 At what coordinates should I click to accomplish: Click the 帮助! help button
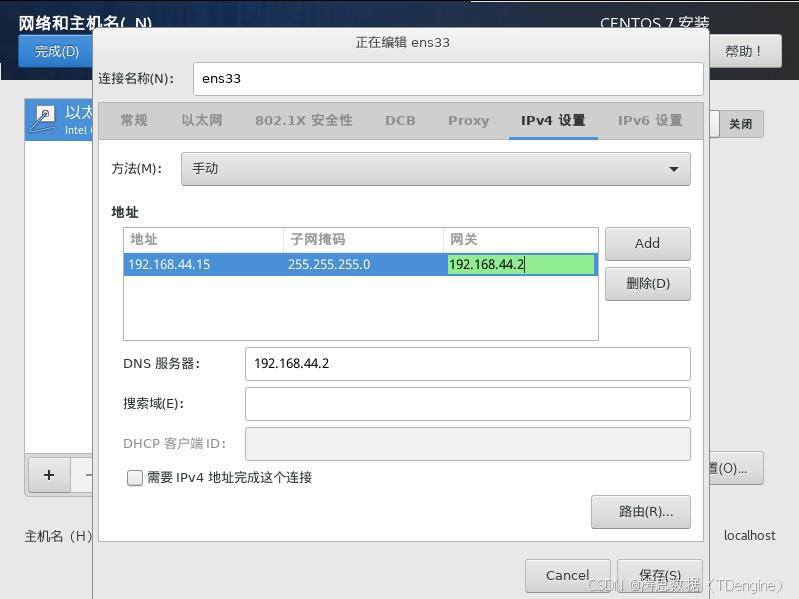point(743,51)
